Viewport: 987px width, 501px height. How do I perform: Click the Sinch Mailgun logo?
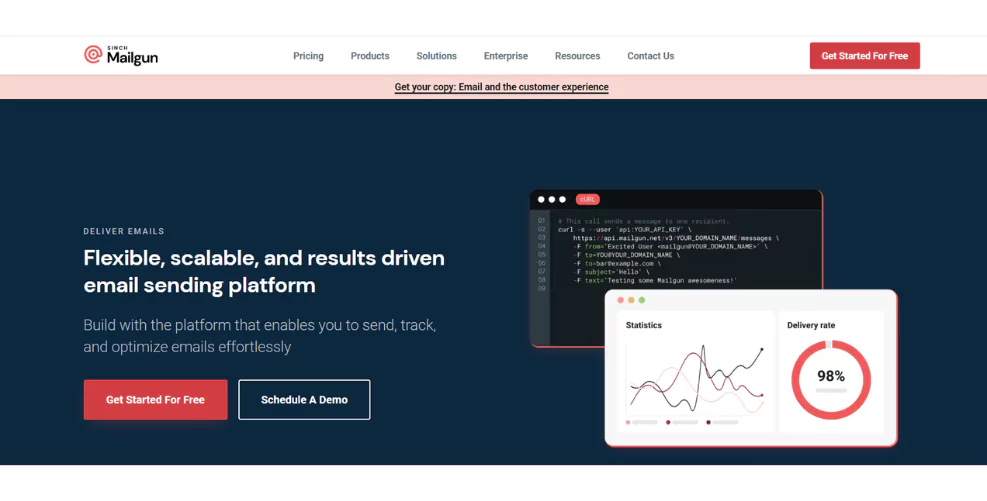(121, 55)
